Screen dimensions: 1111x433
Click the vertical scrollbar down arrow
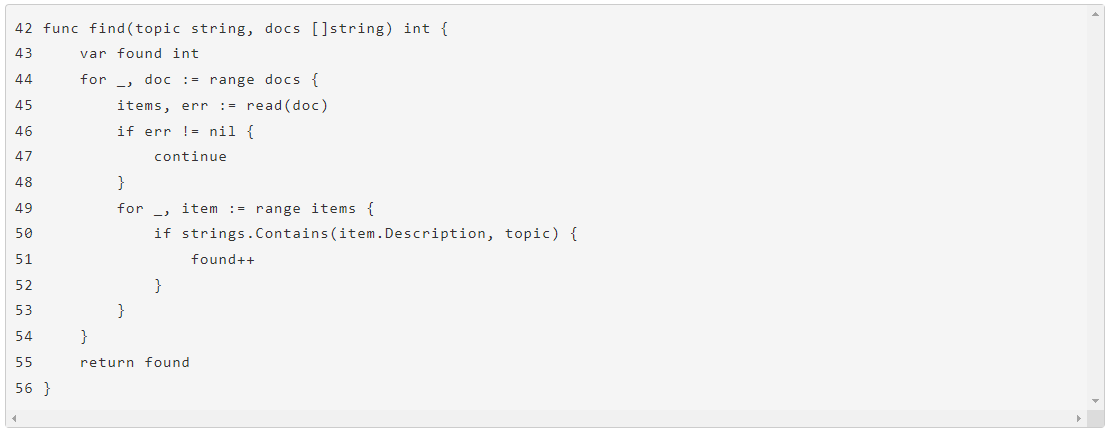click(1096, 400)
